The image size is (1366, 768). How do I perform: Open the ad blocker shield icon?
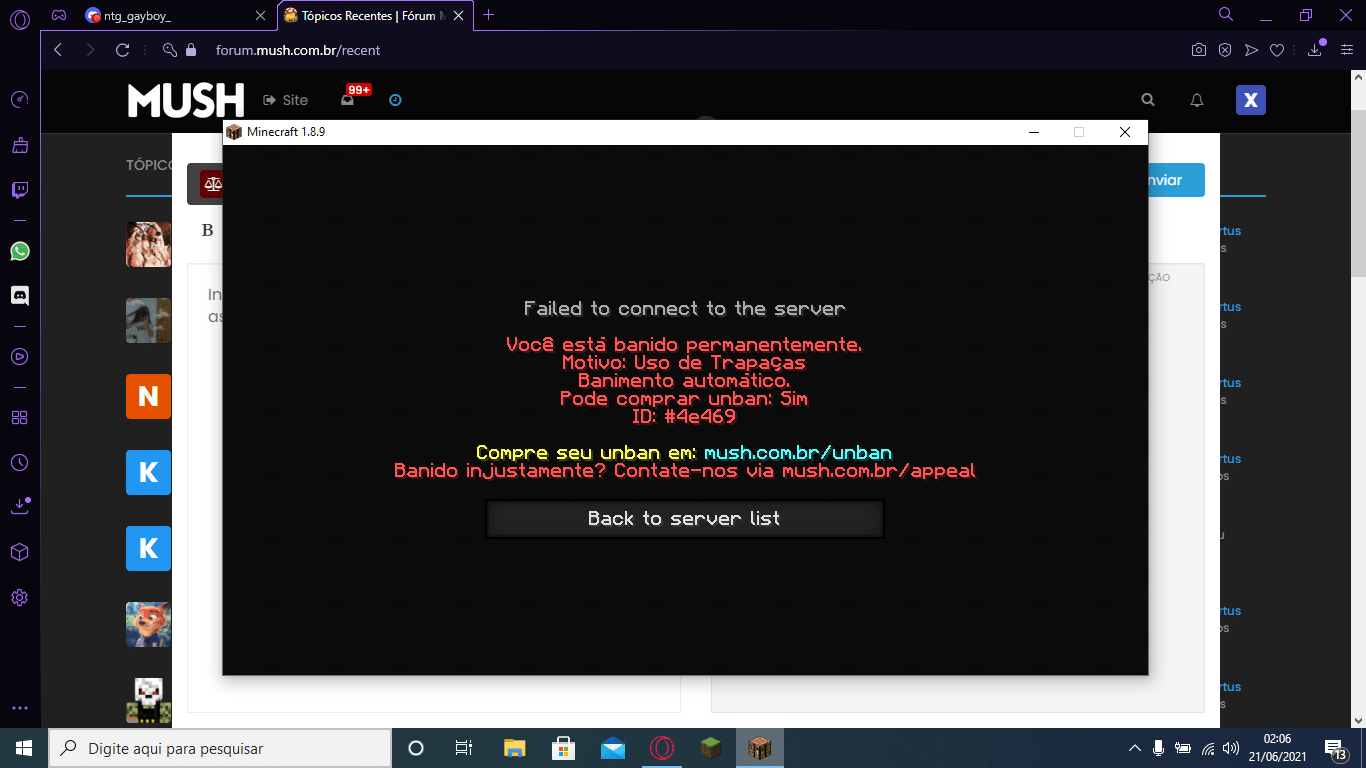coord(1225,50)
